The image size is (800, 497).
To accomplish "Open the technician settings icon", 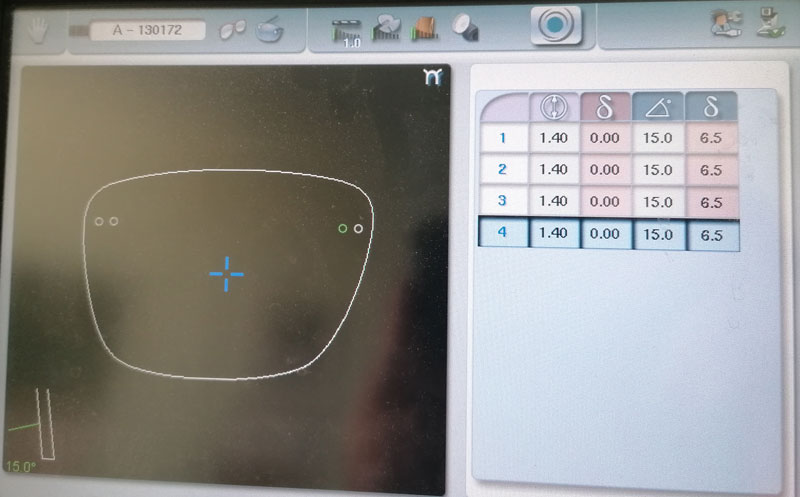I will click(722, 27).
